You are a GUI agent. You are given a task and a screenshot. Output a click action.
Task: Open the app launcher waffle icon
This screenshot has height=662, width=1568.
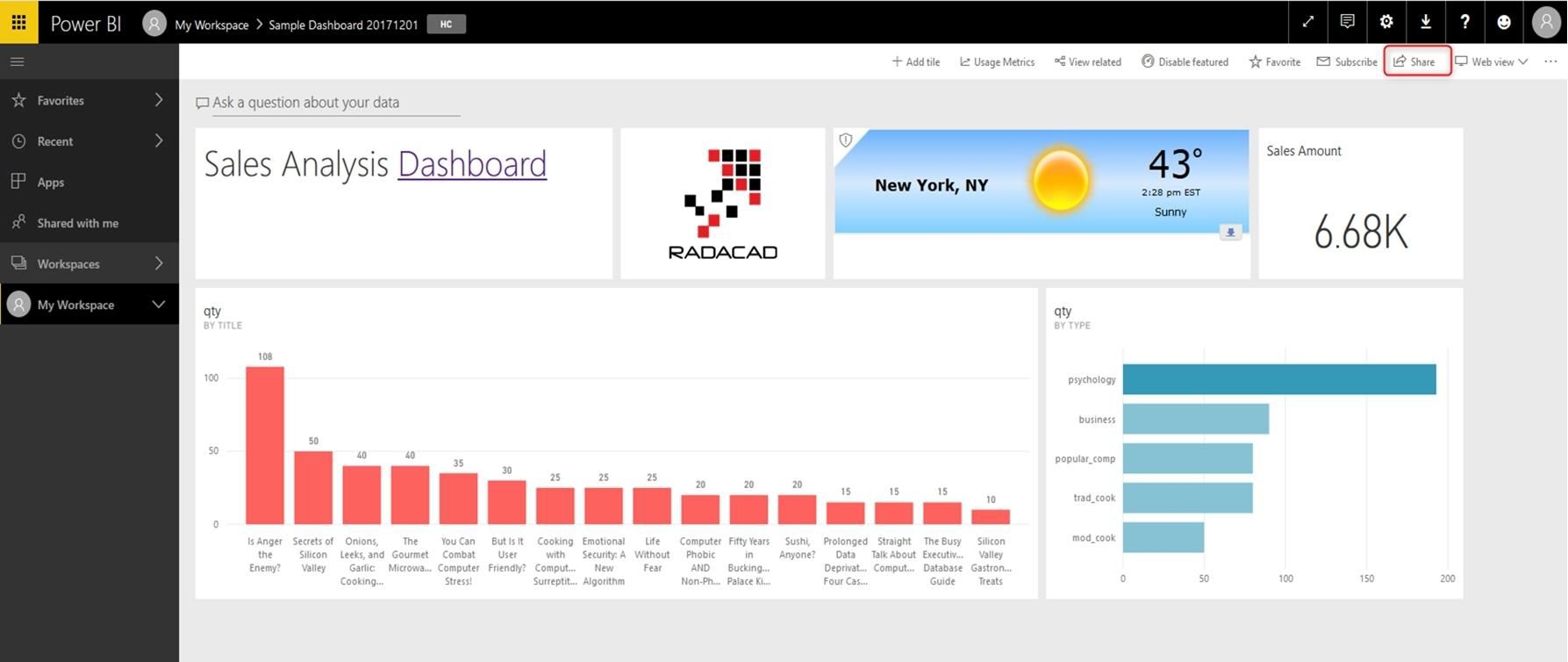coord(18,22)
